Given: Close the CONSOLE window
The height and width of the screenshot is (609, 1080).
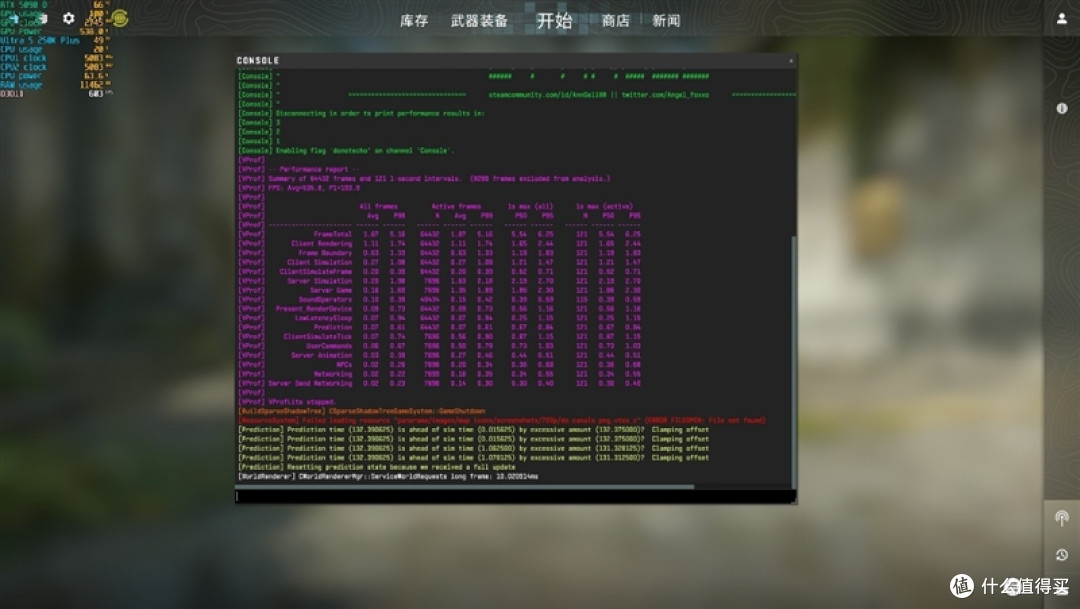Looking at the screenshot, I should (x=791, y=61).
